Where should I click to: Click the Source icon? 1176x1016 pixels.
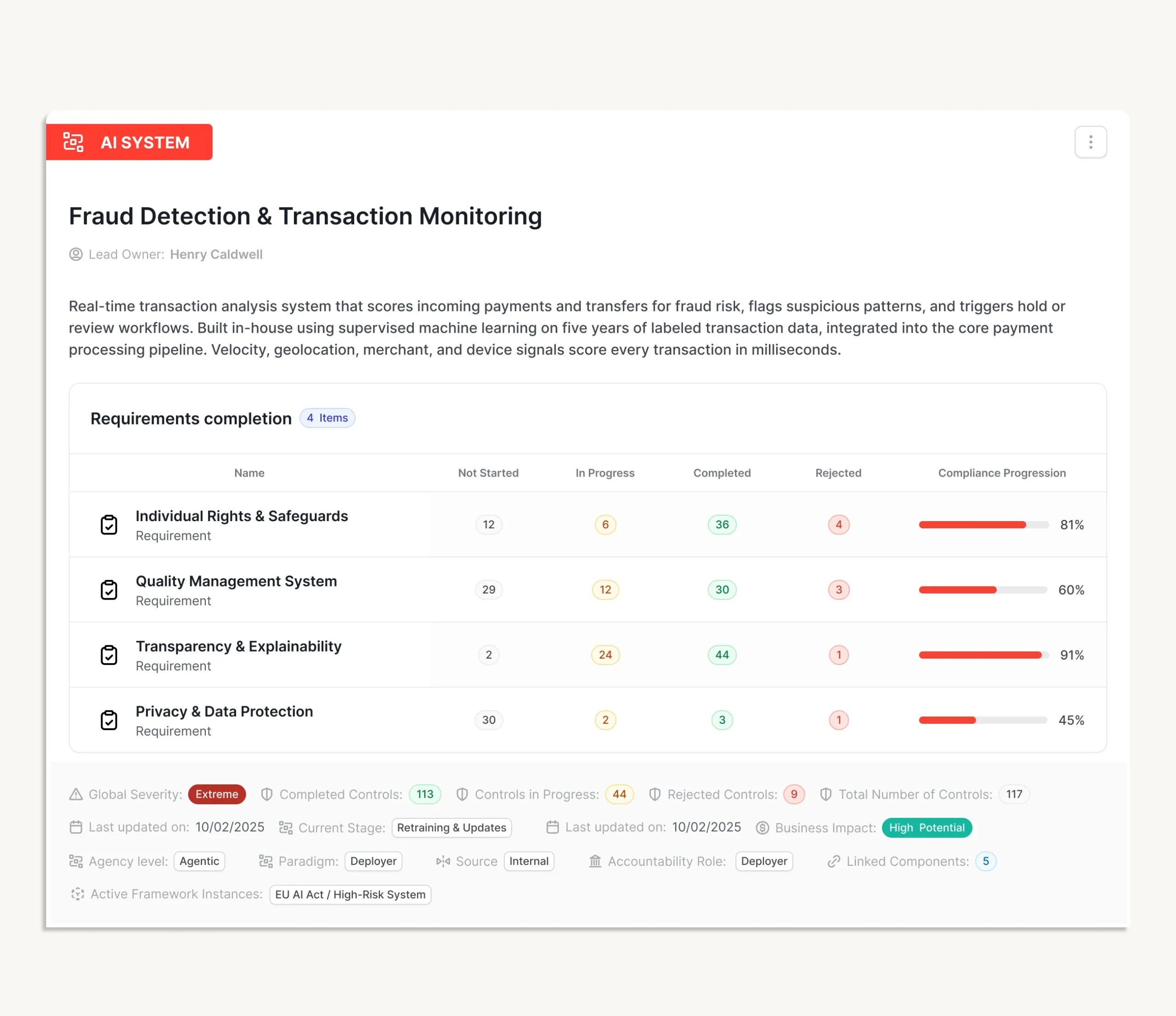pos(443,861)
